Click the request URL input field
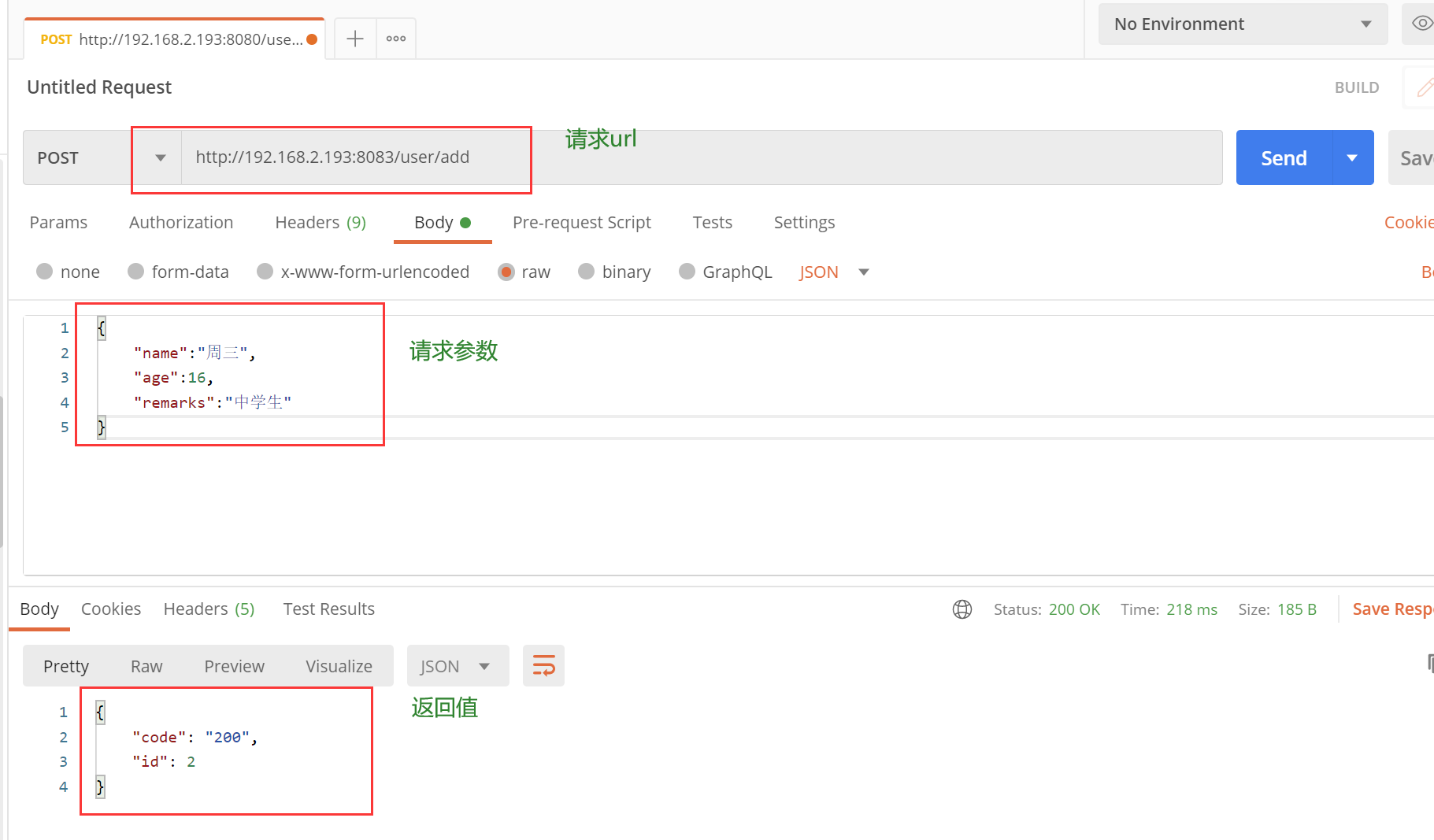Image resolution: width=1434 pixels, height=840 pixels. click(701, 157)
